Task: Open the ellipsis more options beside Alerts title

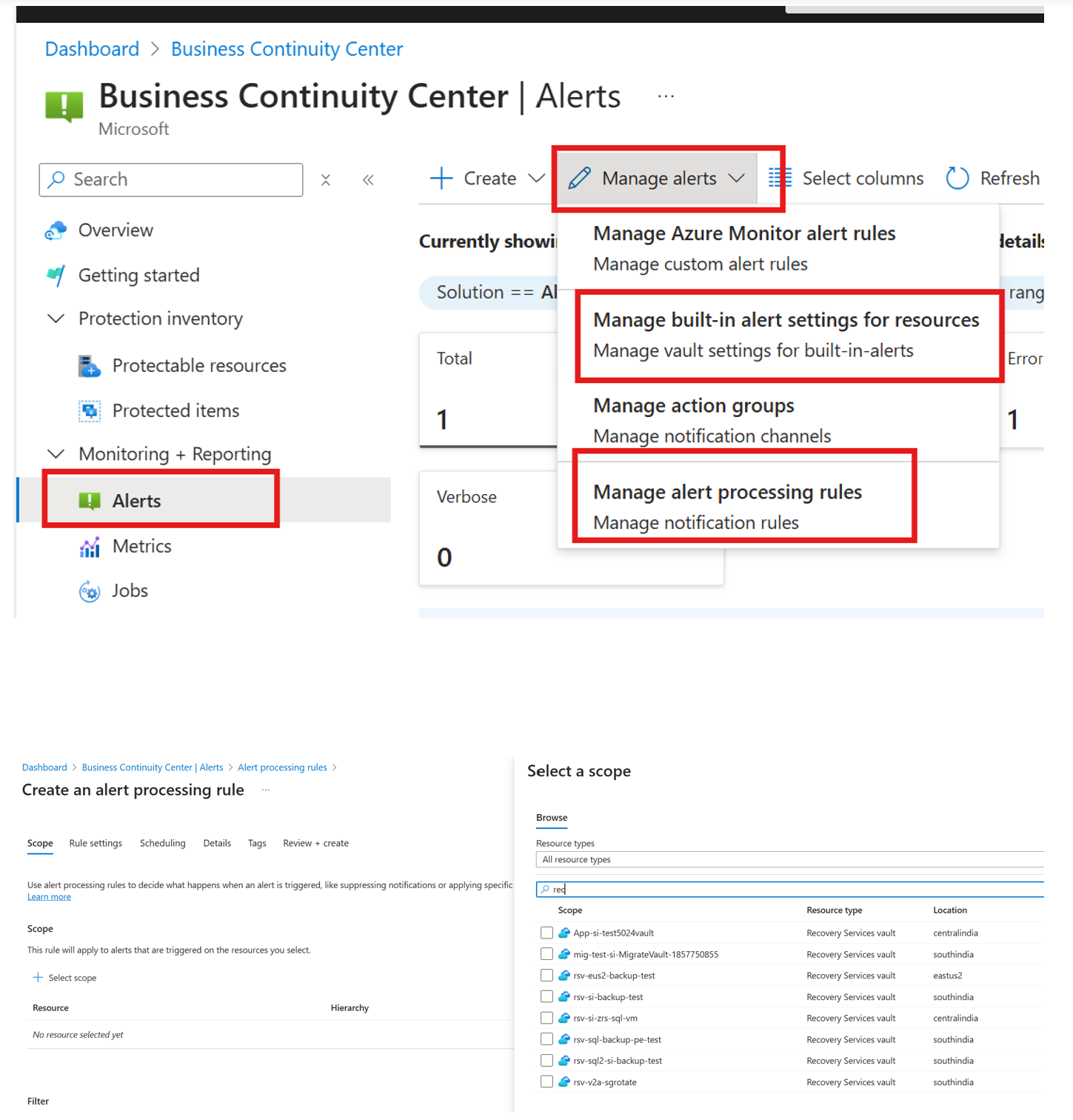Action: click(x=666, y=96)
